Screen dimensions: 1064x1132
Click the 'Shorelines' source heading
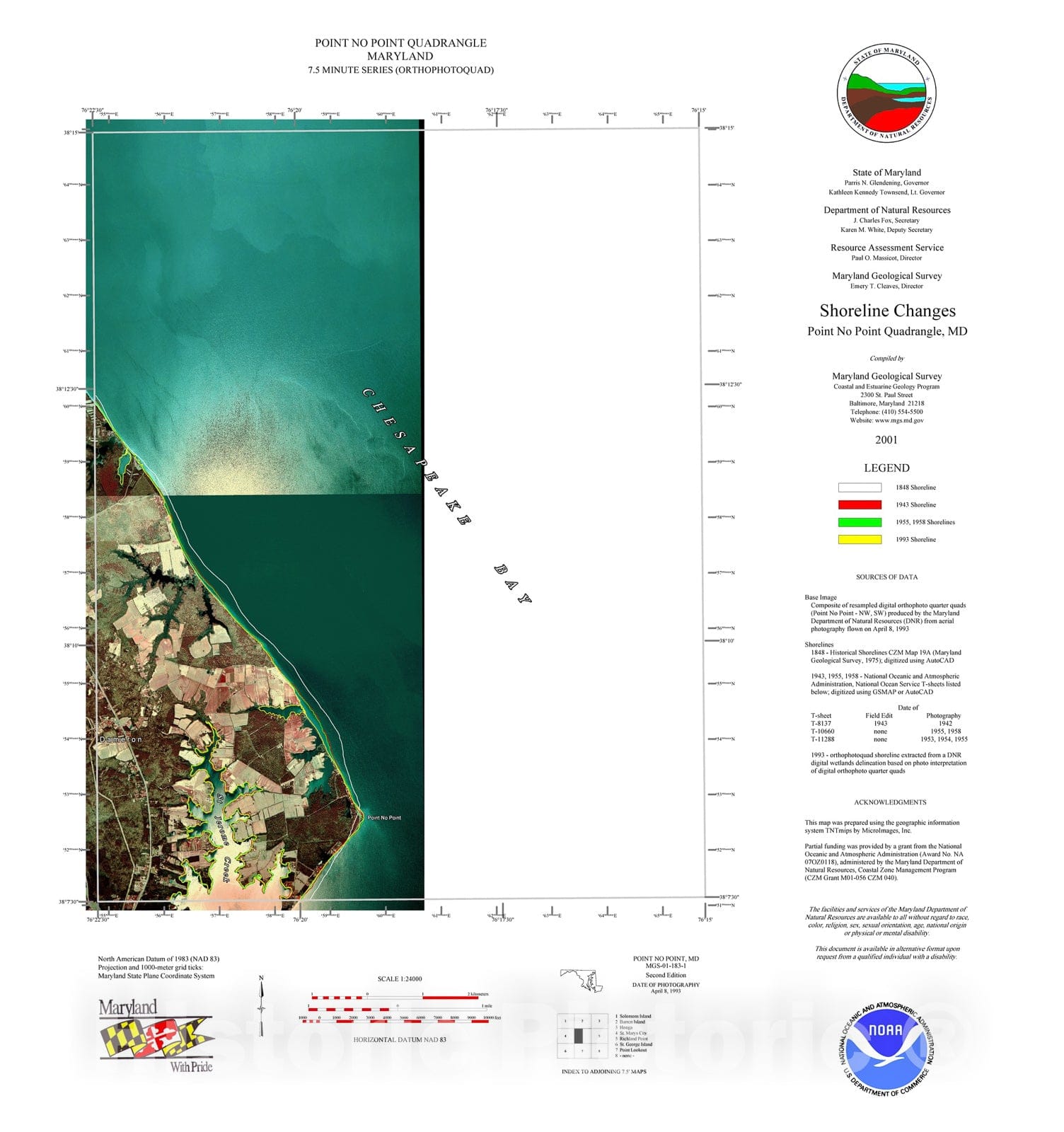pyautogui.click(x=819, y=645)
